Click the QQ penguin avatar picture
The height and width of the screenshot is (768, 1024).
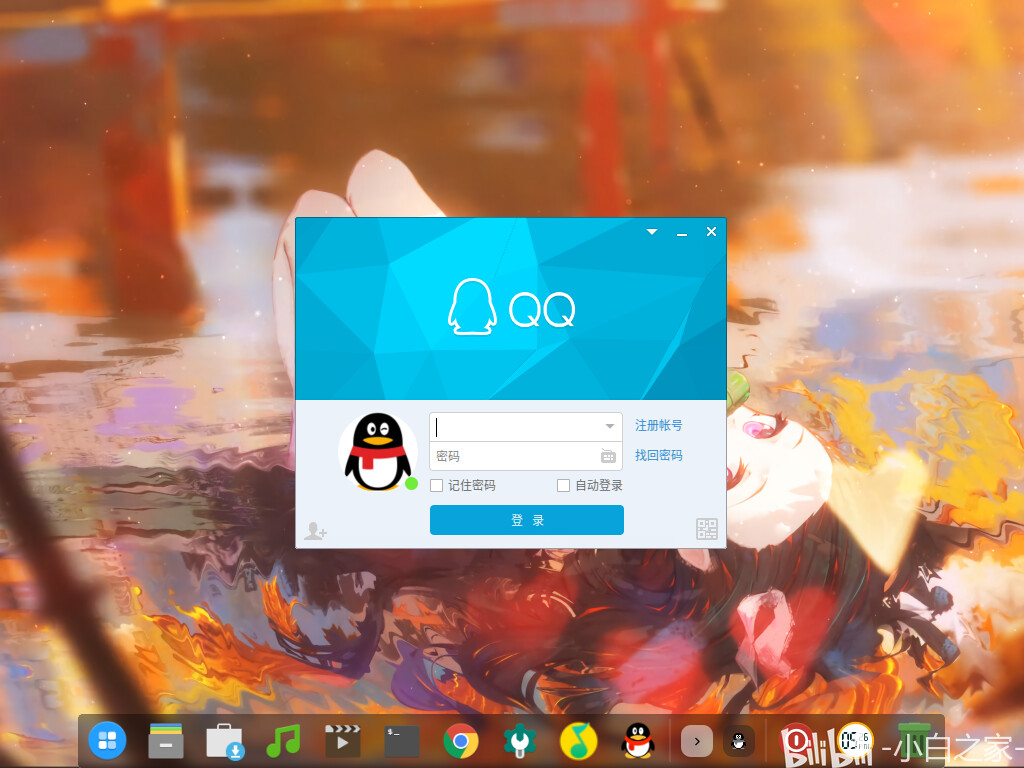[x=378, y=452]
